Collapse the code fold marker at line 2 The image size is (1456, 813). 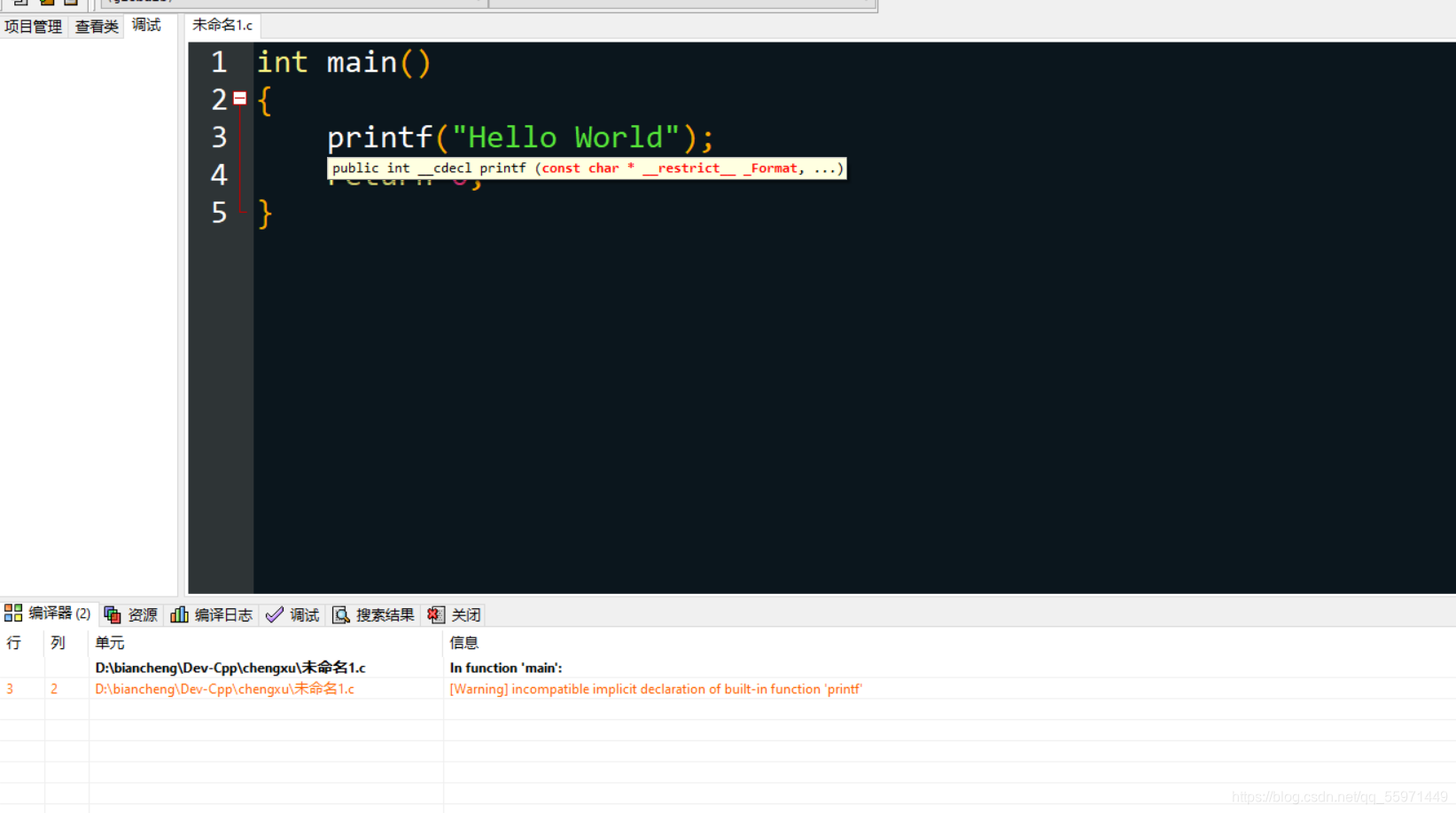(239, 98)
